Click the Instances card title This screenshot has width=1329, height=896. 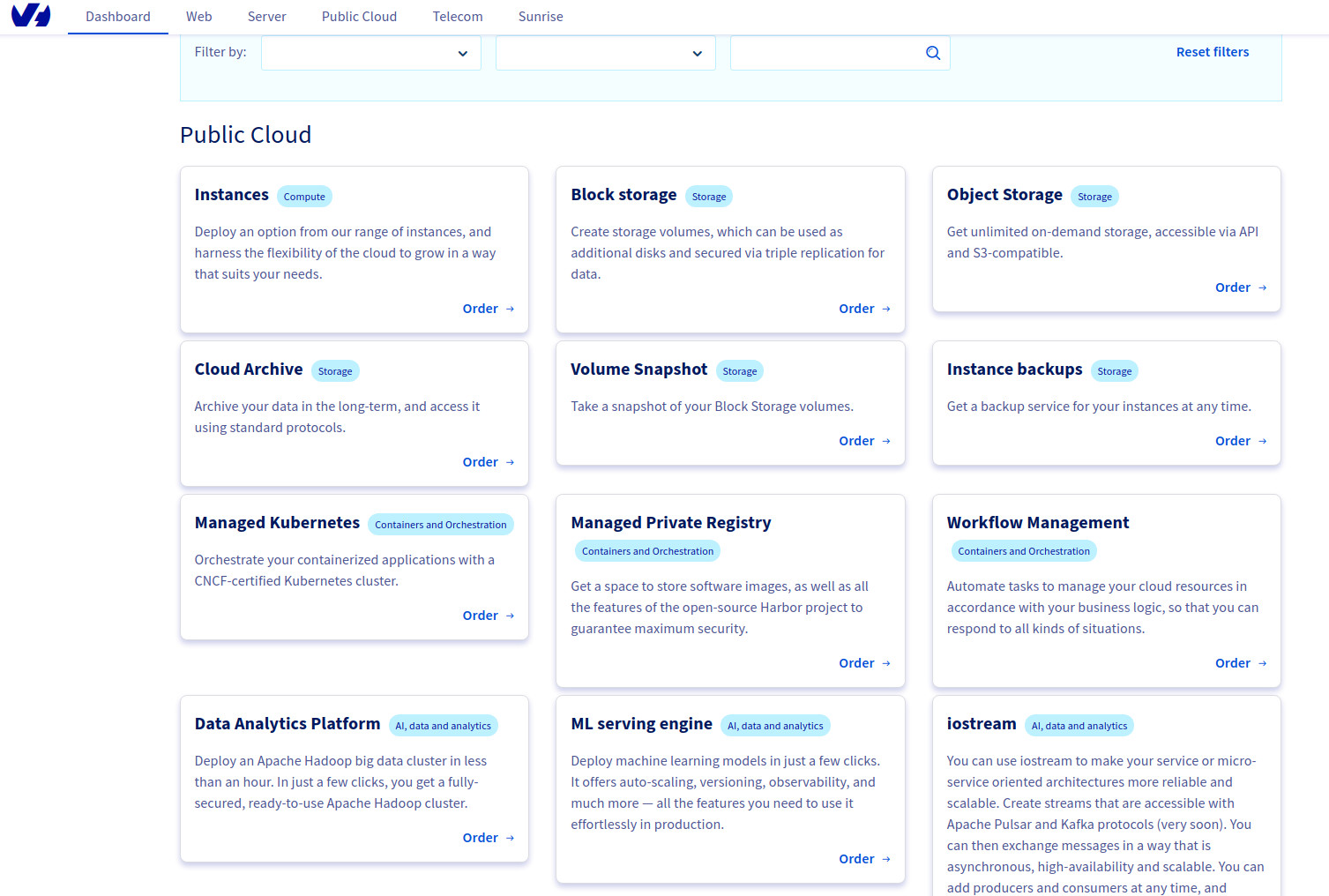tap(232, 195)
